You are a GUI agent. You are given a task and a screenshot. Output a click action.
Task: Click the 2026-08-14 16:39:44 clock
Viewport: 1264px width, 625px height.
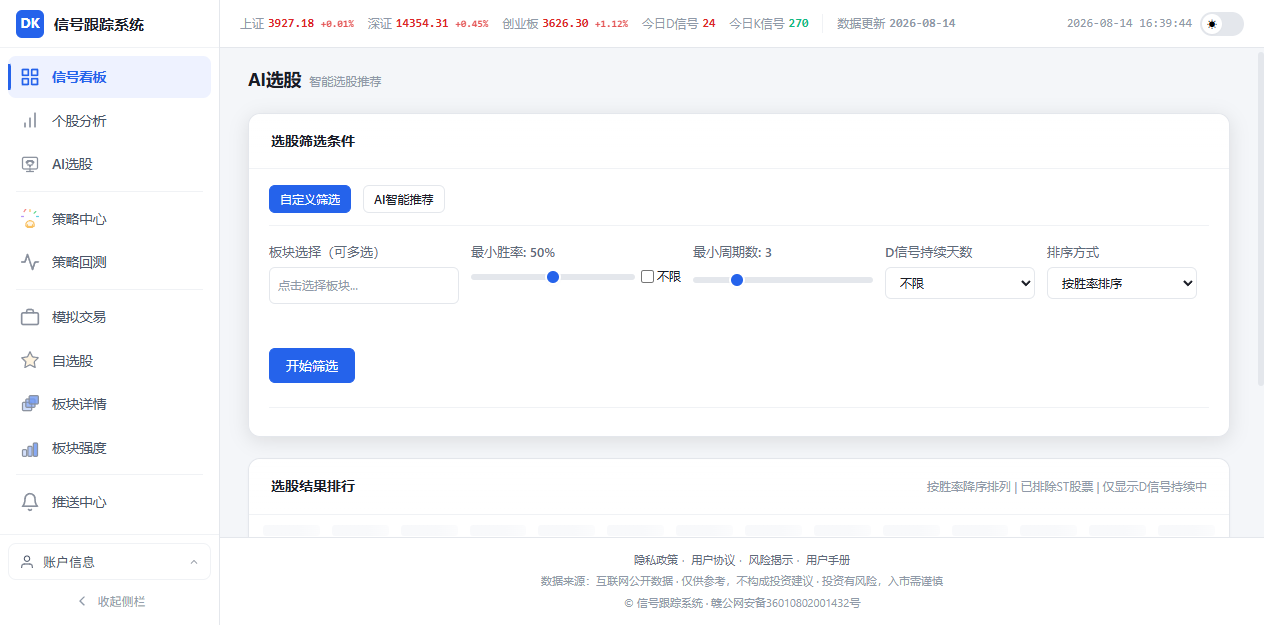click(1129, 23)
